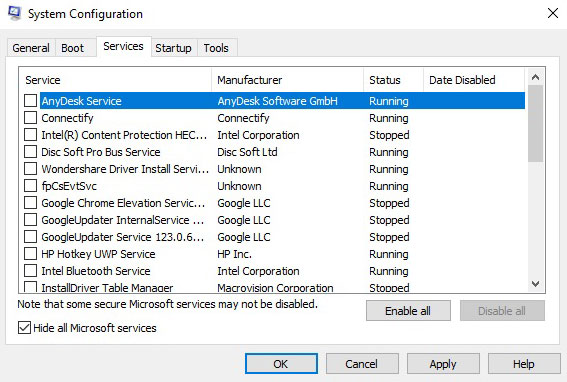
Task: Select the Disc Soft Pro Bus Service row
Action: point(274,152)
